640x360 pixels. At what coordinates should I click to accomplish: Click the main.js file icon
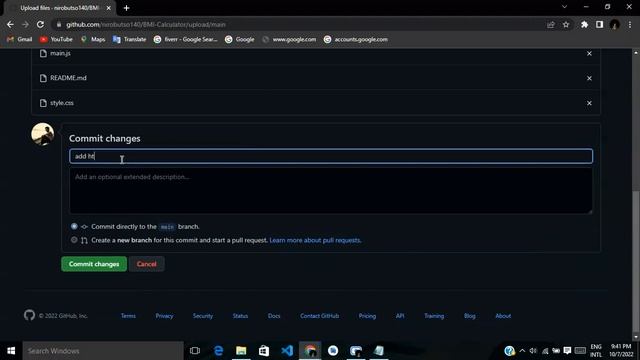pos(43,53)
